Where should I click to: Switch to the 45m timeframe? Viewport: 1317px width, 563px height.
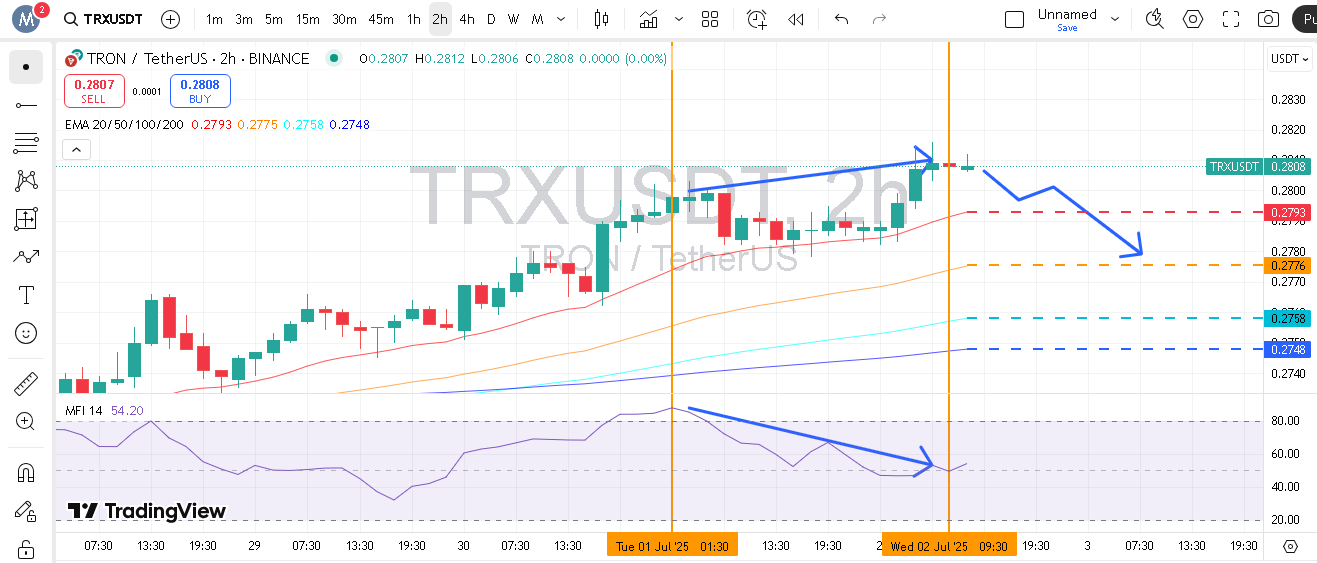pyautogui.click(x=380, y=19)
